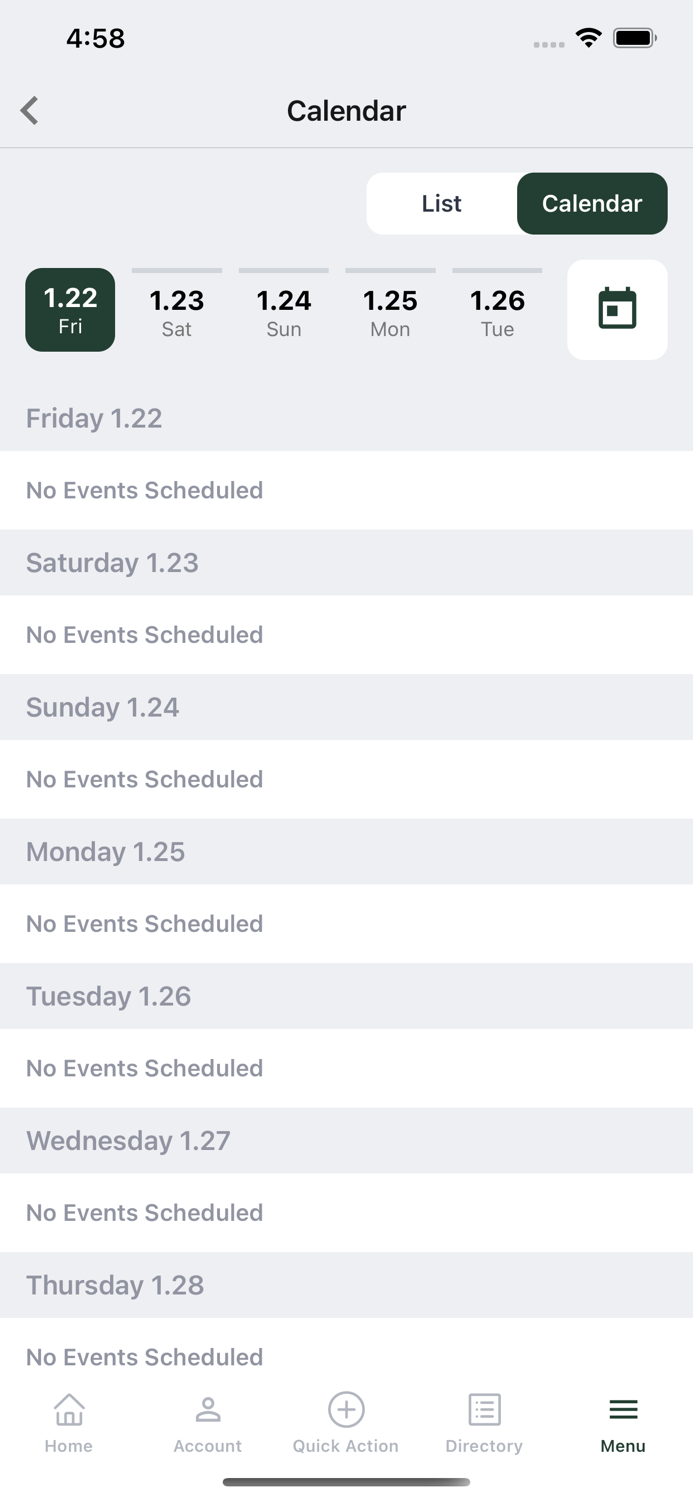
Task: Open the date picker calendar icon
Action: pos(617,309)
